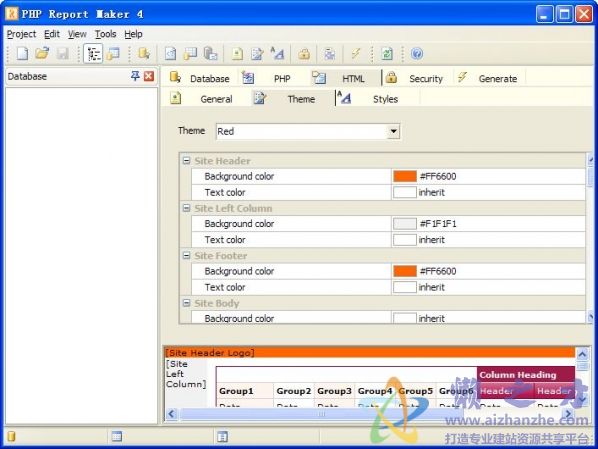
Task: Collapse the Site Footer section
Action: pos(186,255)
